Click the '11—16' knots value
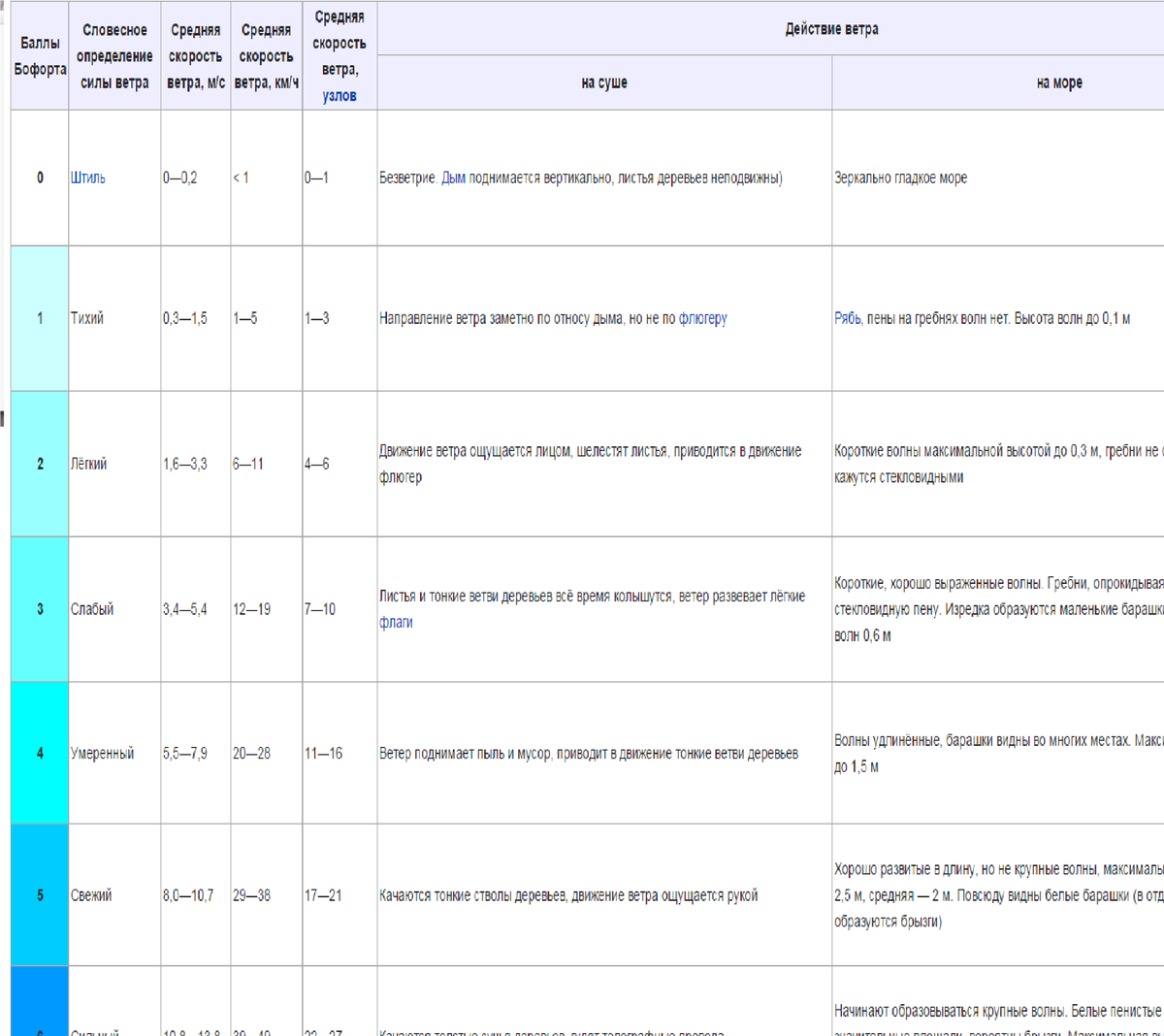 point(323,753)
